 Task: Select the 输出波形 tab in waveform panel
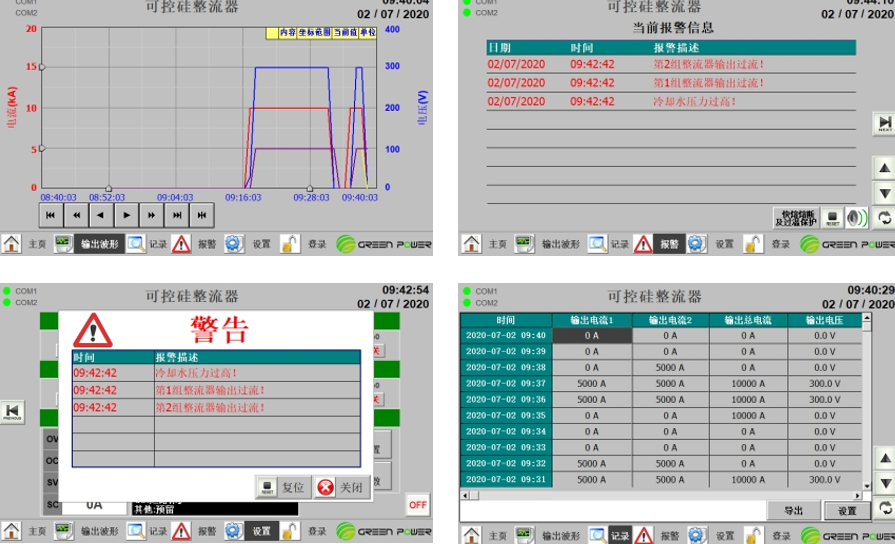click(x=99, y=244)
